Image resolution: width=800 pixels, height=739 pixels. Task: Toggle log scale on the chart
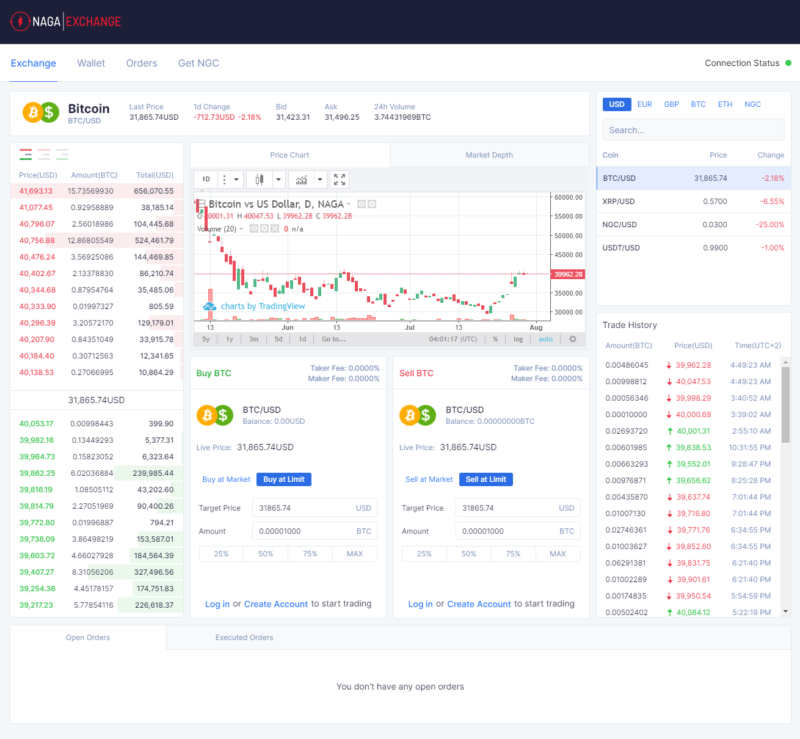click(518, 339)
